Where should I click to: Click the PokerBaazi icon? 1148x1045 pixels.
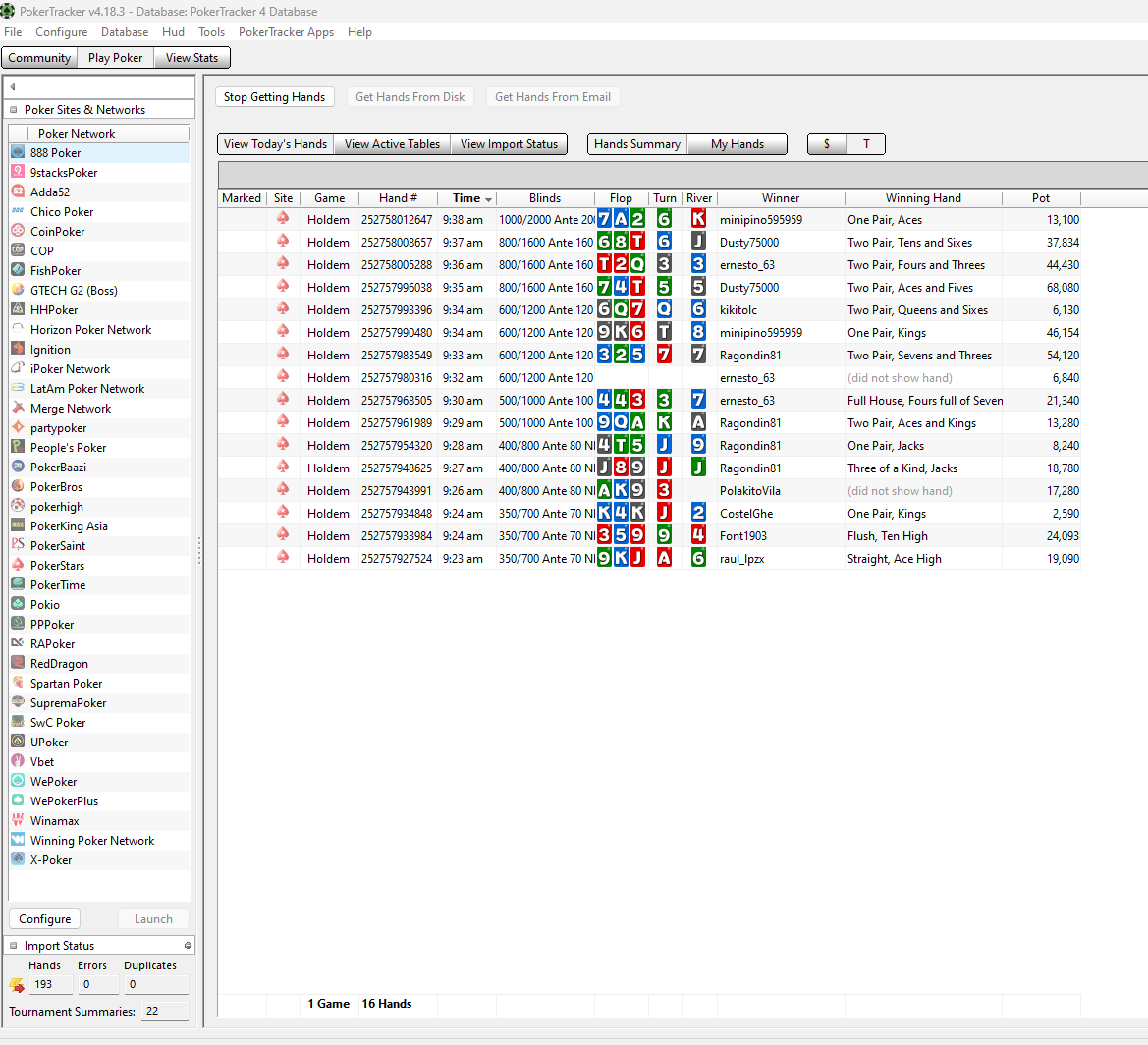(19, 467)
